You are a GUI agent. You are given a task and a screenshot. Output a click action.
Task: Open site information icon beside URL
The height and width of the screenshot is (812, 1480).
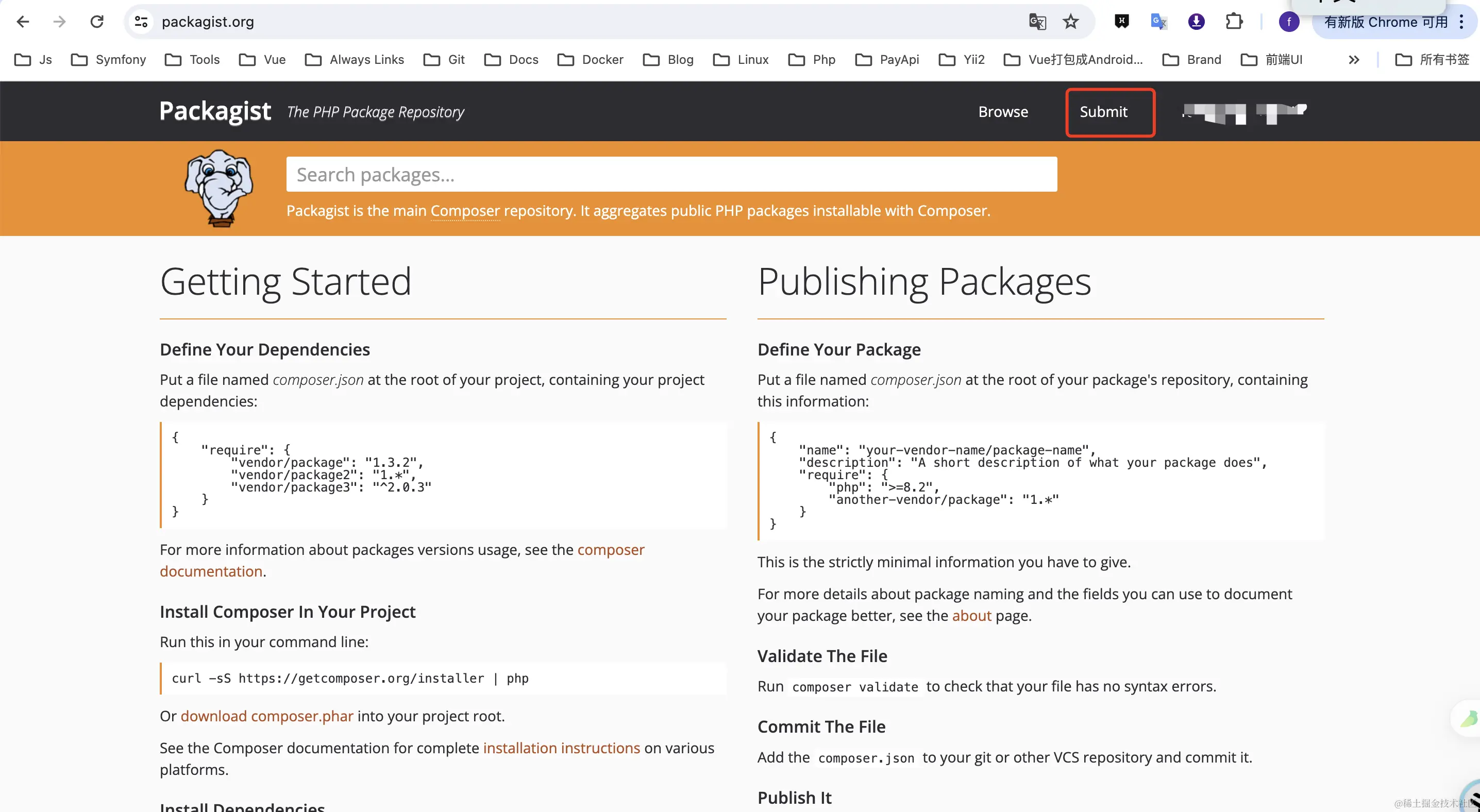tap(141, 22)
